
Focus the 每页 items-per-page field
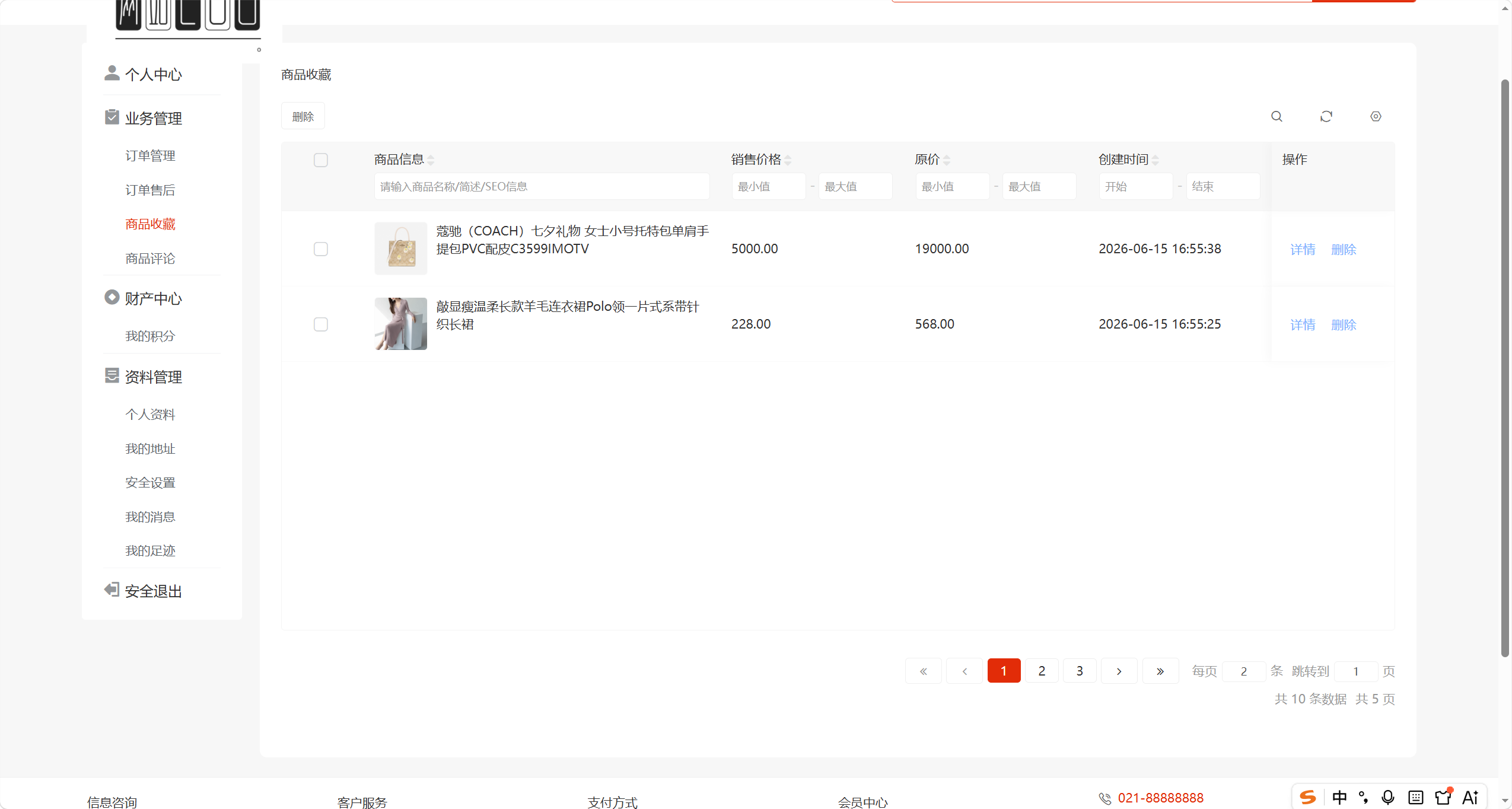click(x=1244, y=671)
